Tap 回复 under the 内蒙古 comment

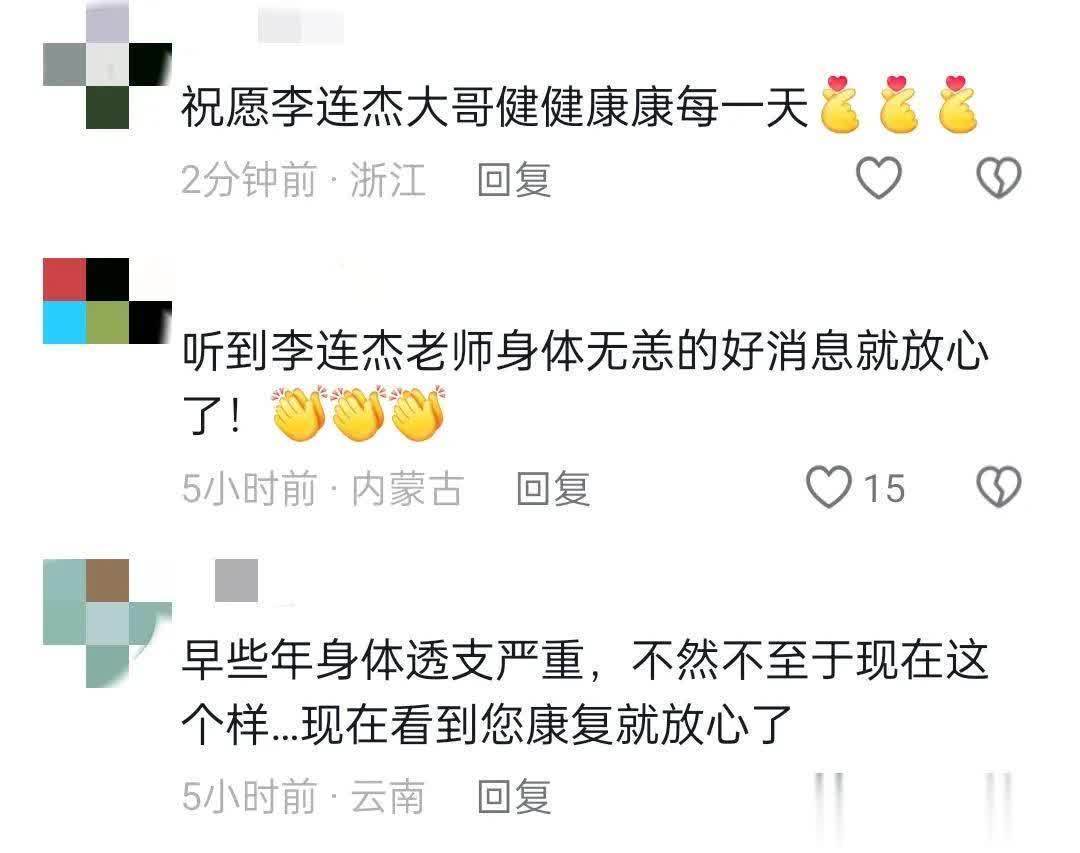coord(553,489)
